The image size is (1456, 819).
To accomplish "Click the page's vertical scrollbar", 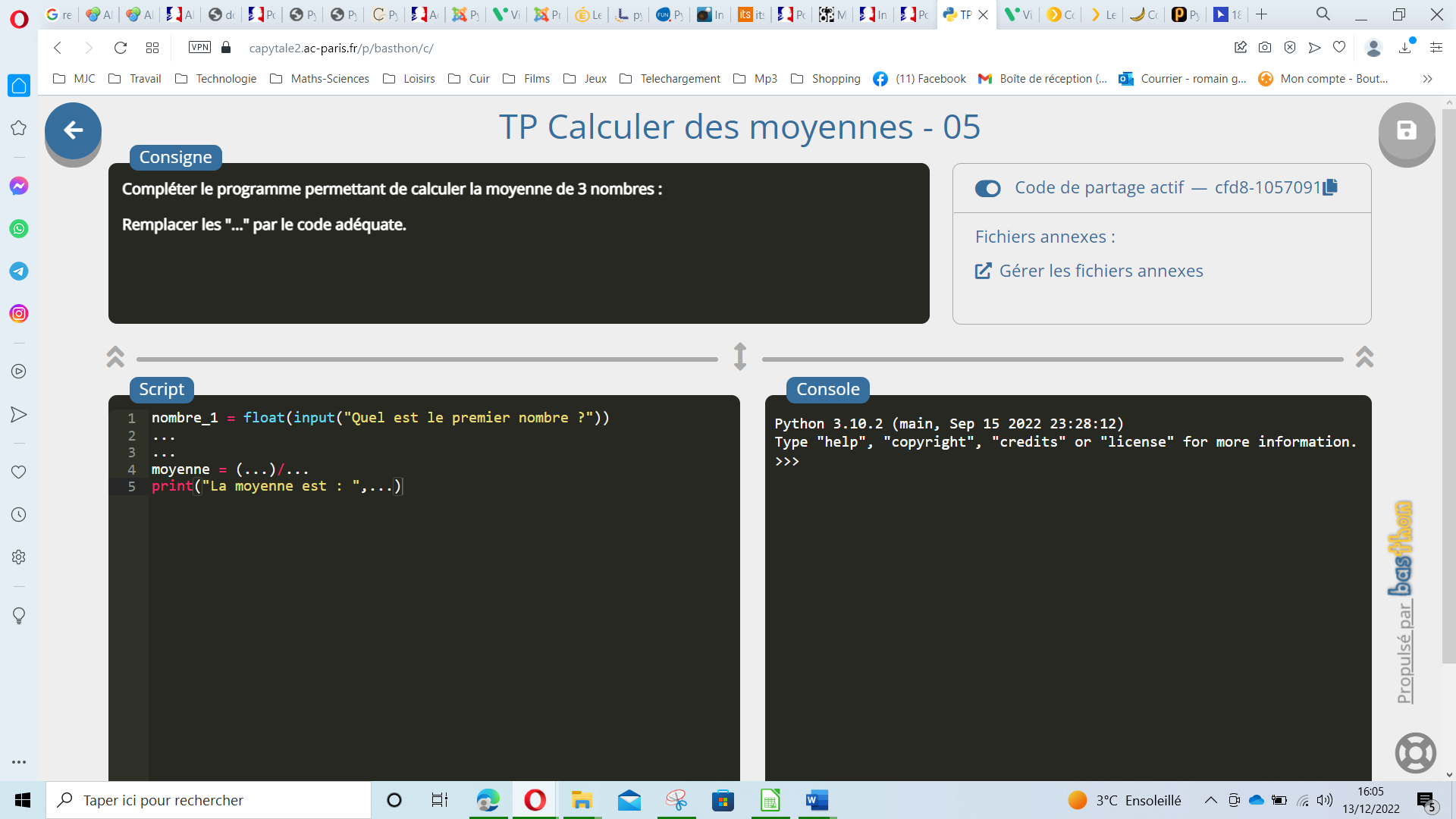I will point(1448,379).
